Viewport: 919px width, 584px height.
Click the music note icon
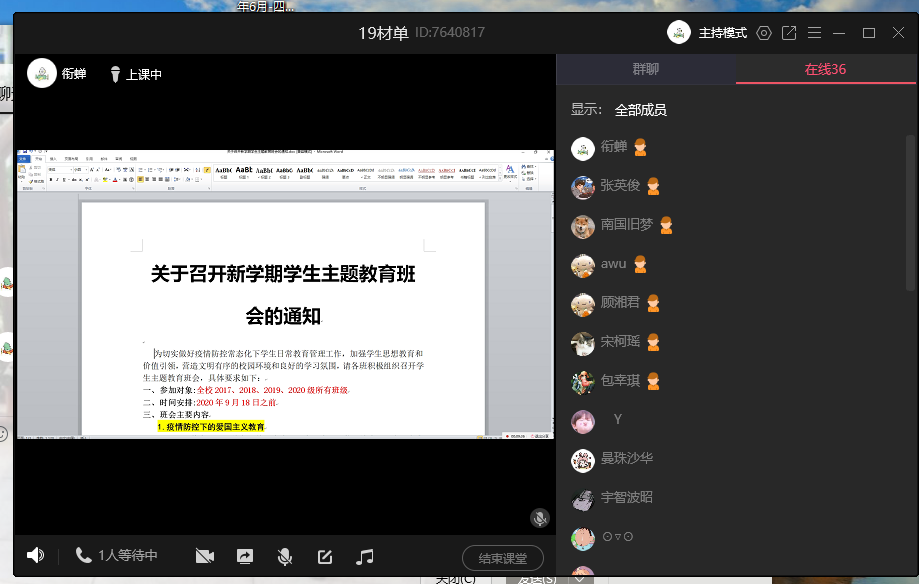pos(365,556)
